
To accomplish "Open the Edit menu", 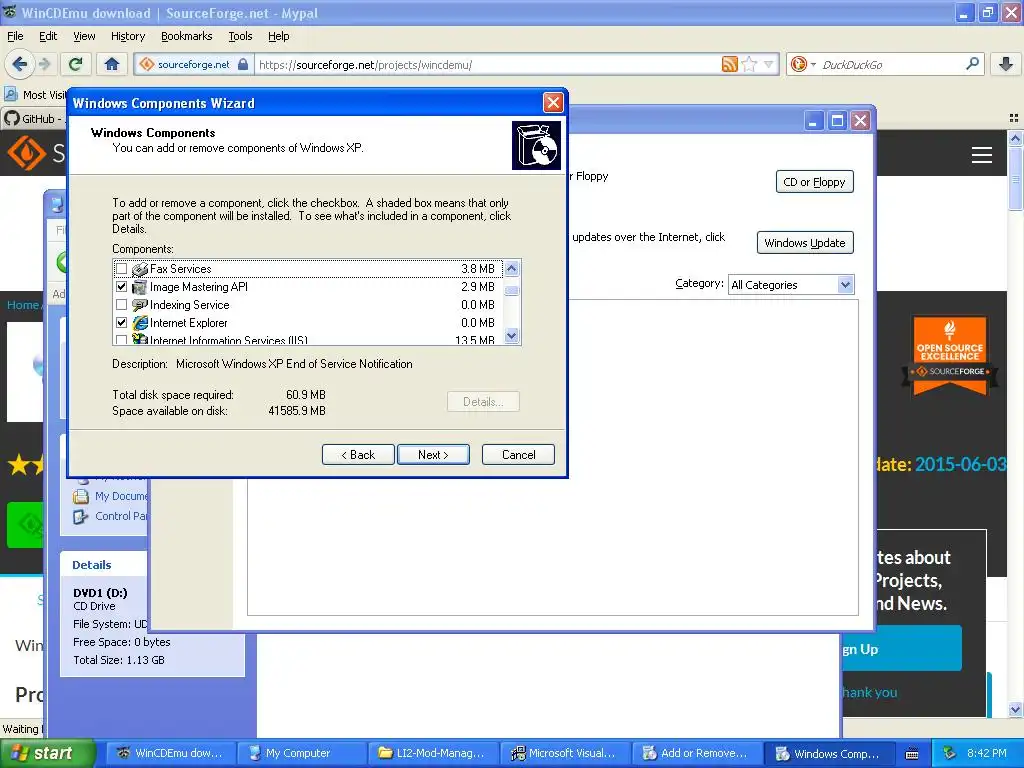I will 48,36.
